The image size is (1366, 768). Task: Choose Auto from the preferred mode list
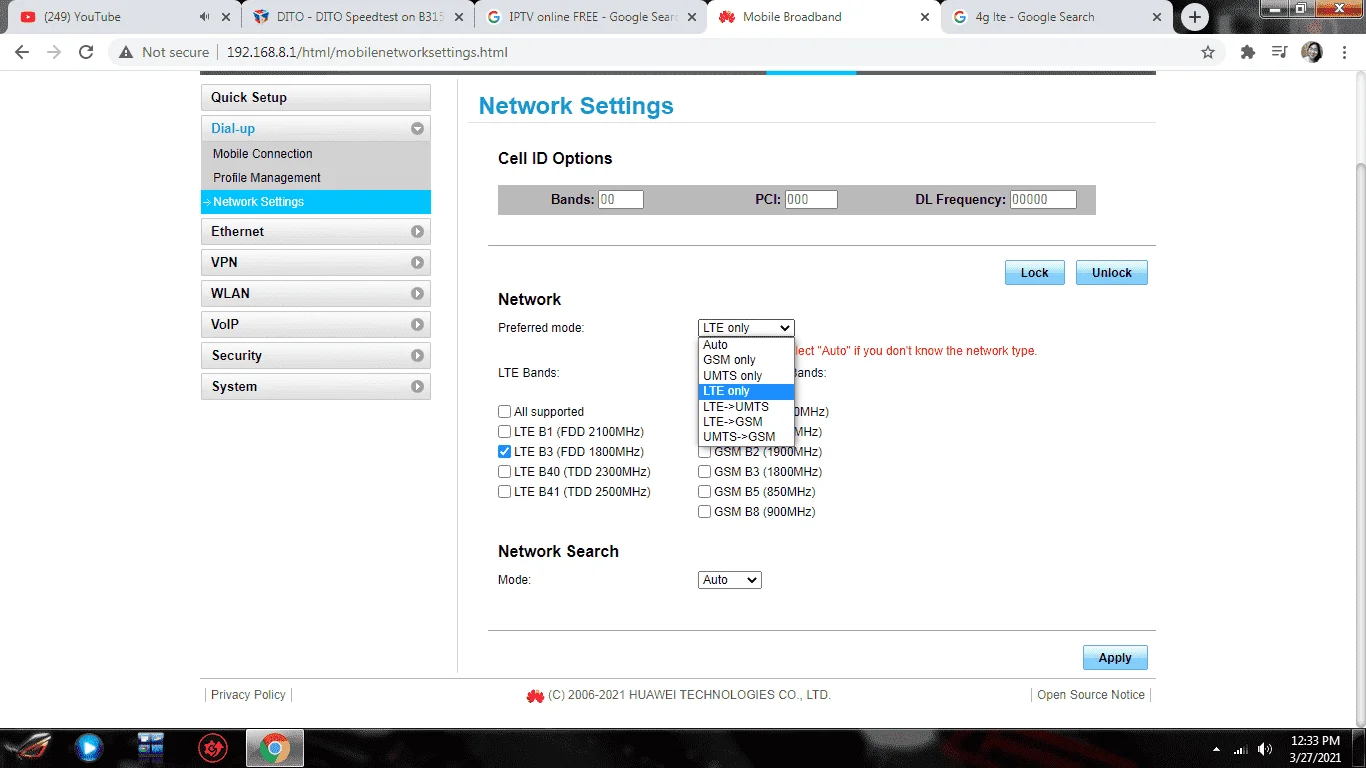tap(746, 345)
